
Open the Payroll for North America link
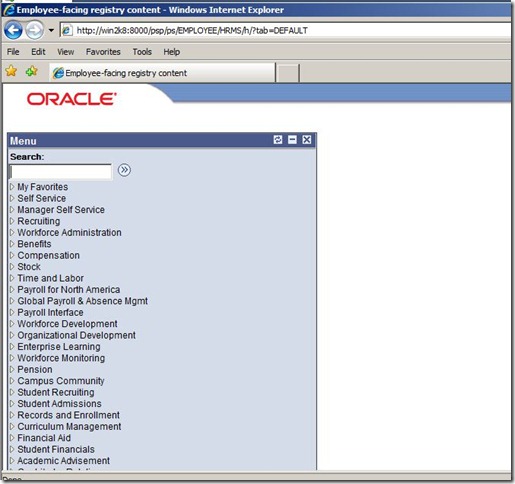point(69,289)
